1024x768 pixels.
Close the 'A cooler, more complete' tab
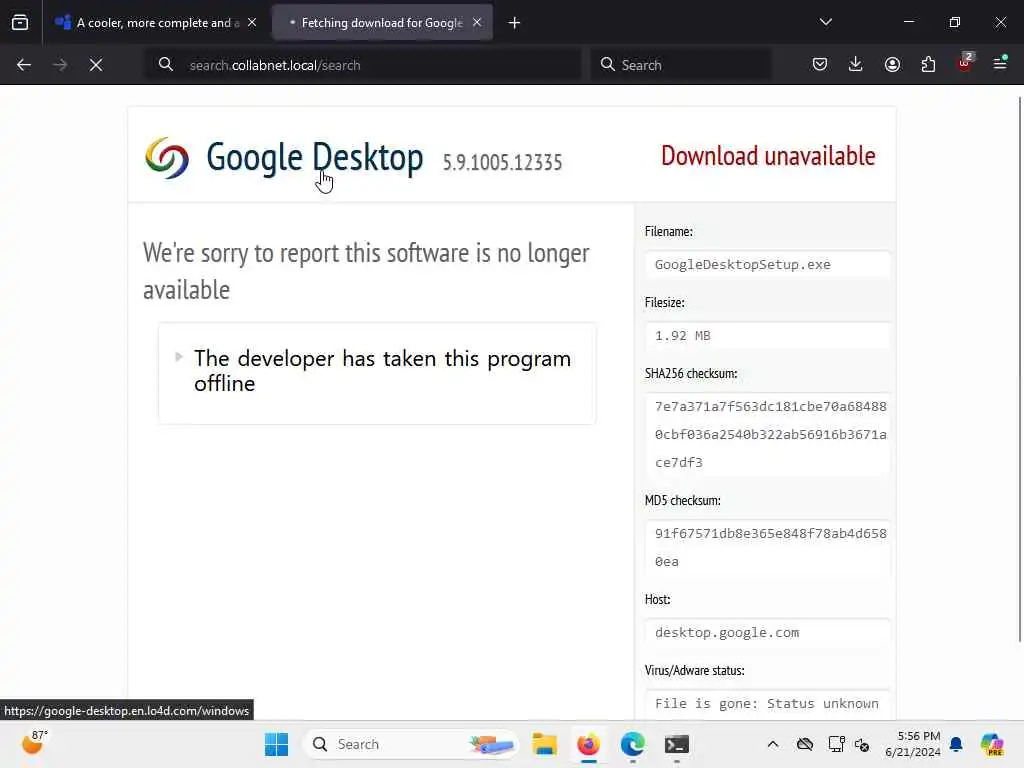click(252, 23)
